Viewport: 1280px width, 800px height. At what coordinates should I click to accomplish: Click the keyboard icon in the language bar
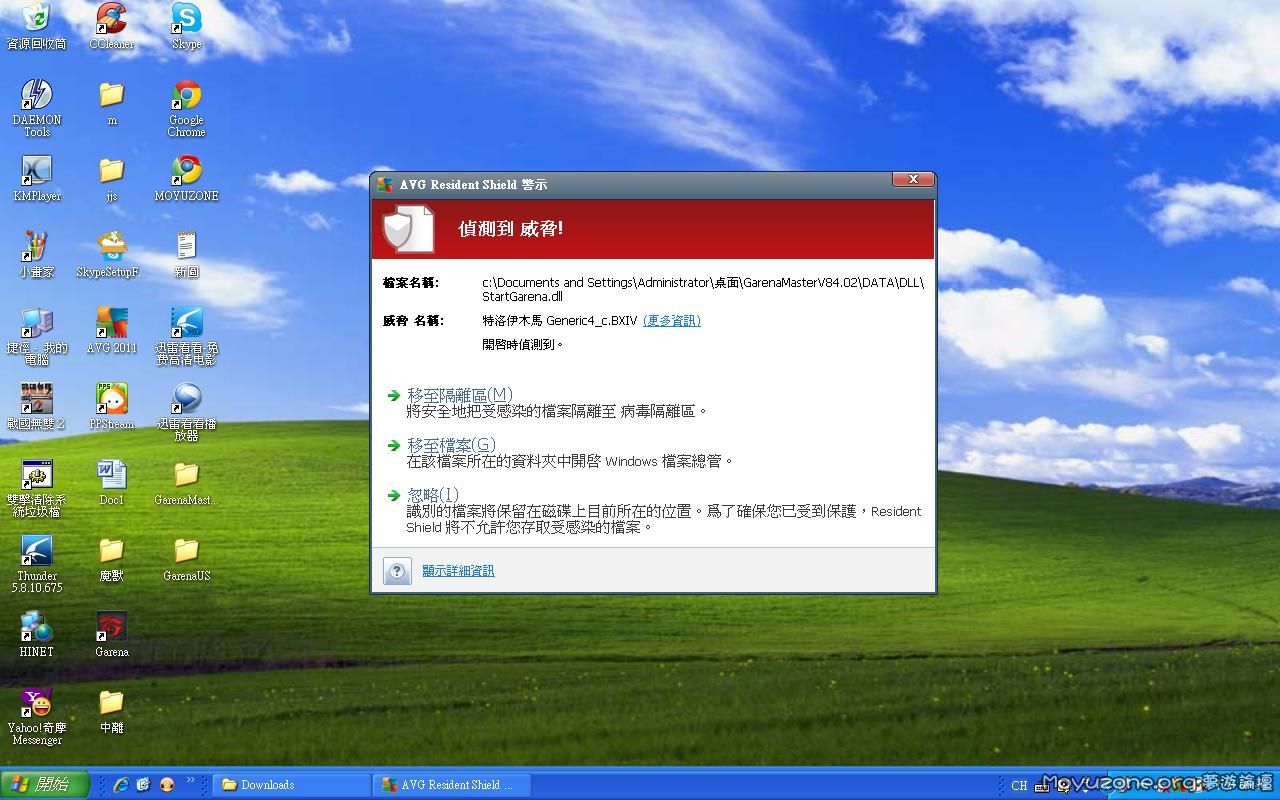(1042, 786)
